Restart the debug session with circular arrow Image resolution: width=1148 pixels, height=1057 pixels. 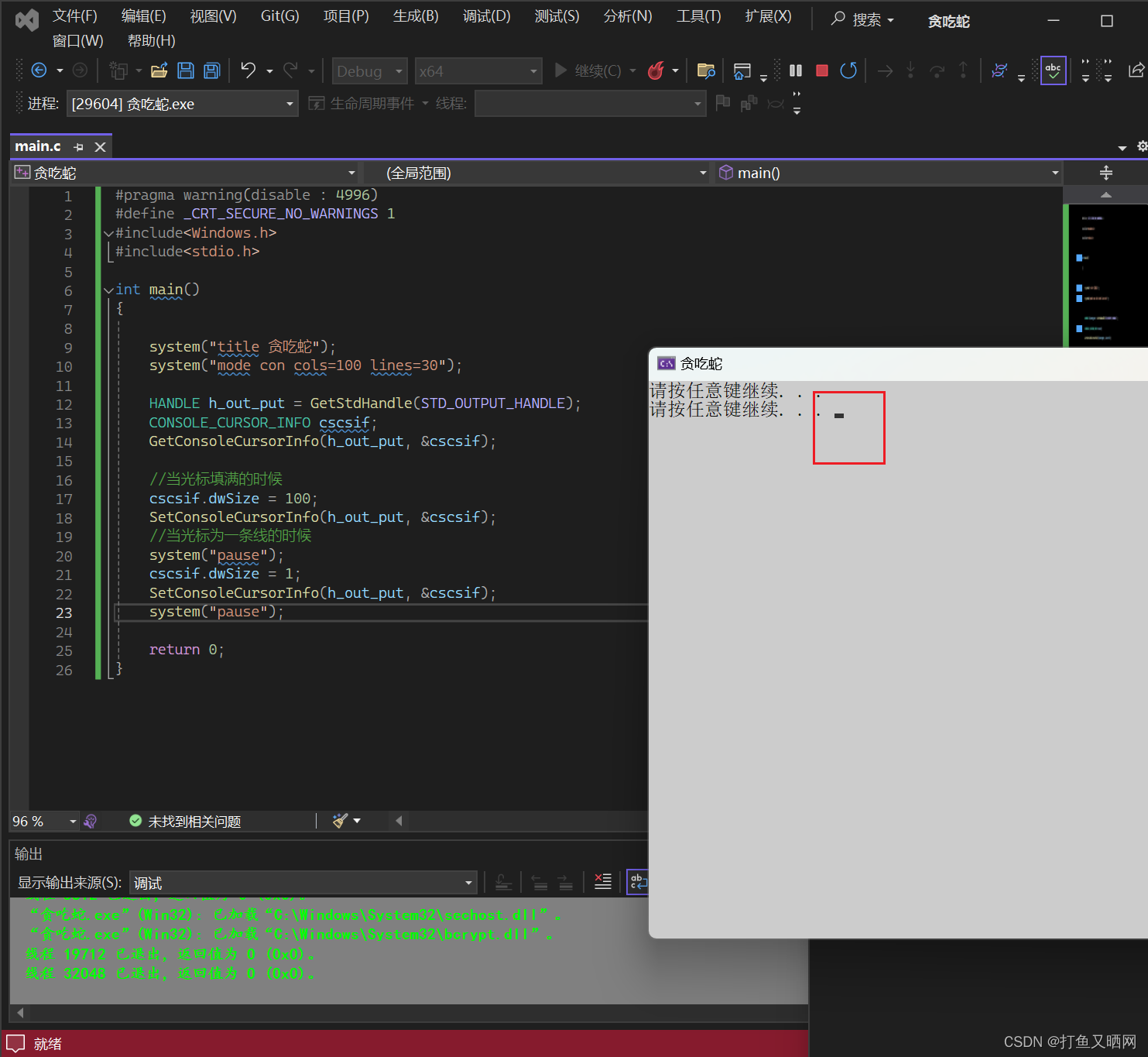point(848,70)
